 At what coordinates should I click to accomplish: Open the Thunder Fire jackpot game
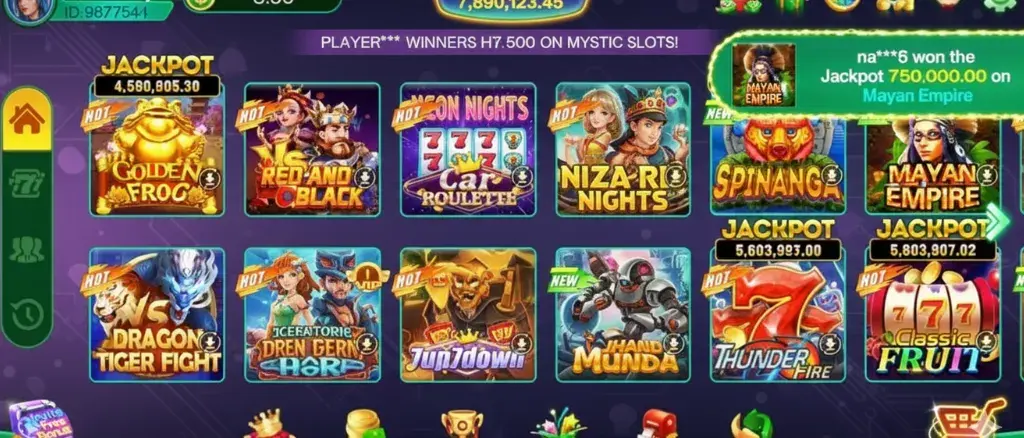778,315
